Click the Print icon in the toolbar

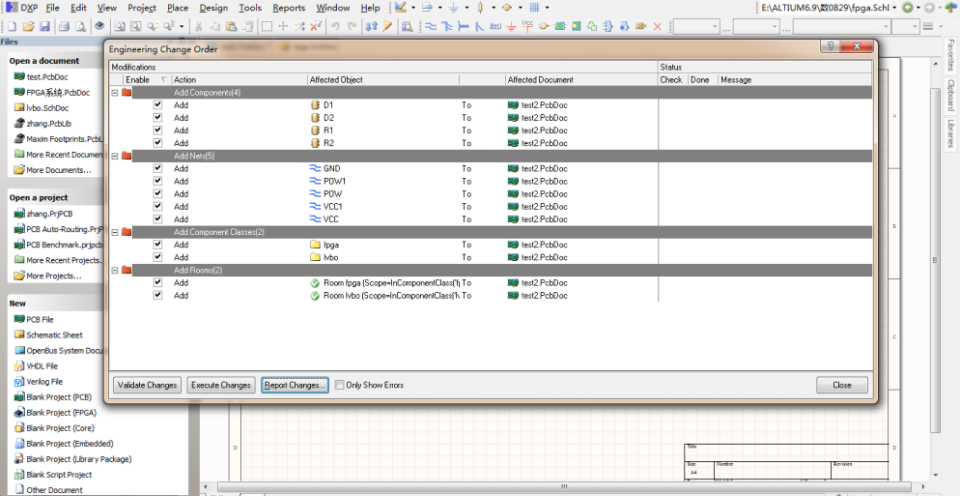point(64,25)
